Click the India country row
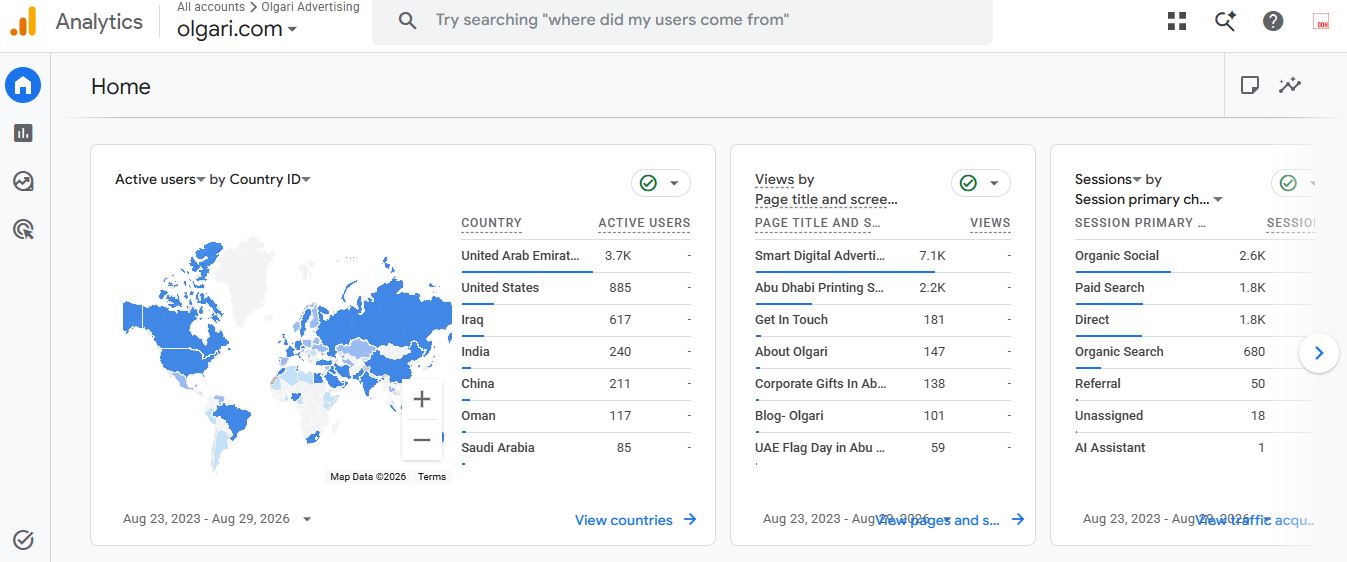Screen dimensions: 1347x562 coord(576,352)
